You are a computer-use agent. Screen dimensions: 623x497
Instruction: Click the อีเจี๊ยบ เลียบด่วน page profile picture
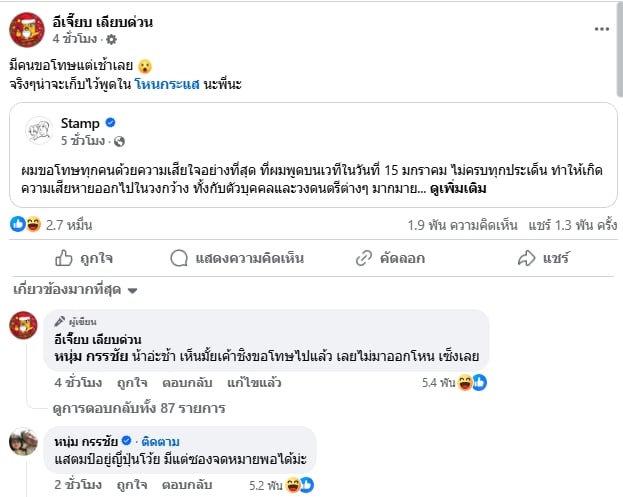[x=26, y=30]
